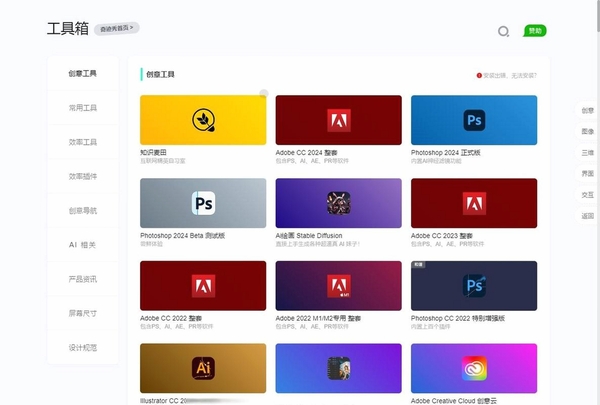Open the Adobe CC 2023 整套 title
Screen dimensions: 600x405
point(442,235)
